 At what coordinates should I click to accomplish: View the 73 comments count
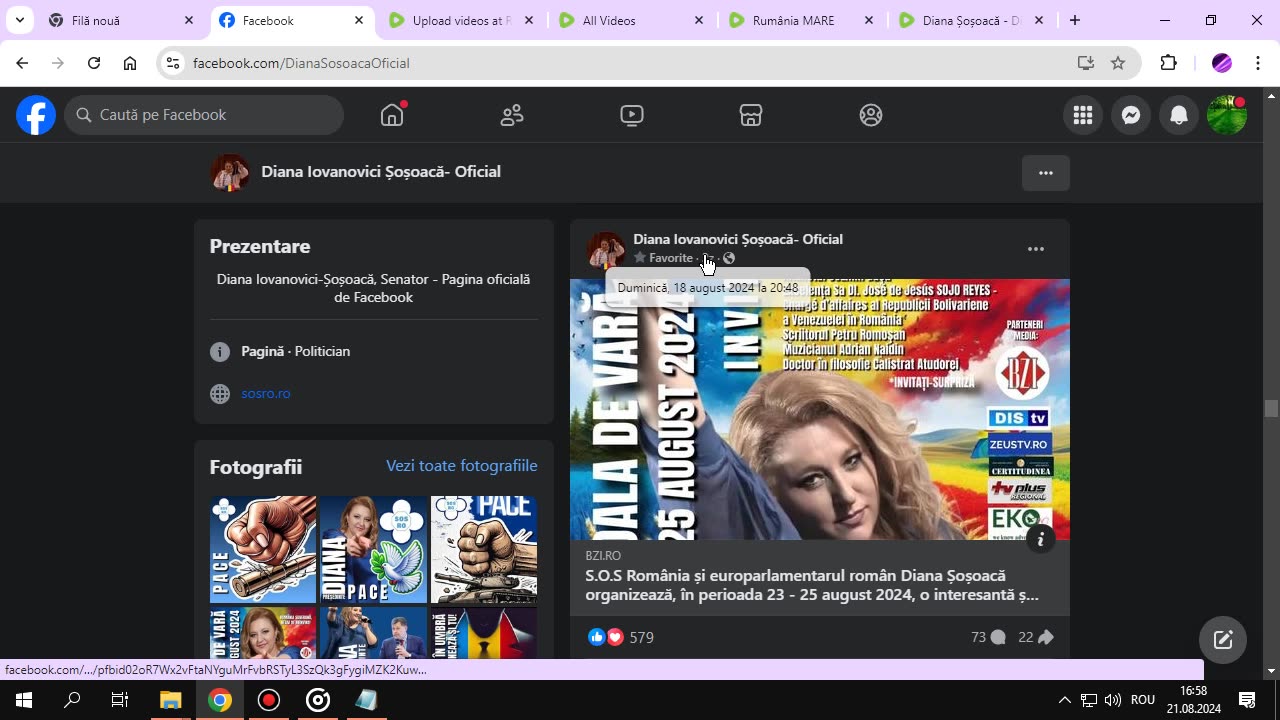tap(988, 637)
